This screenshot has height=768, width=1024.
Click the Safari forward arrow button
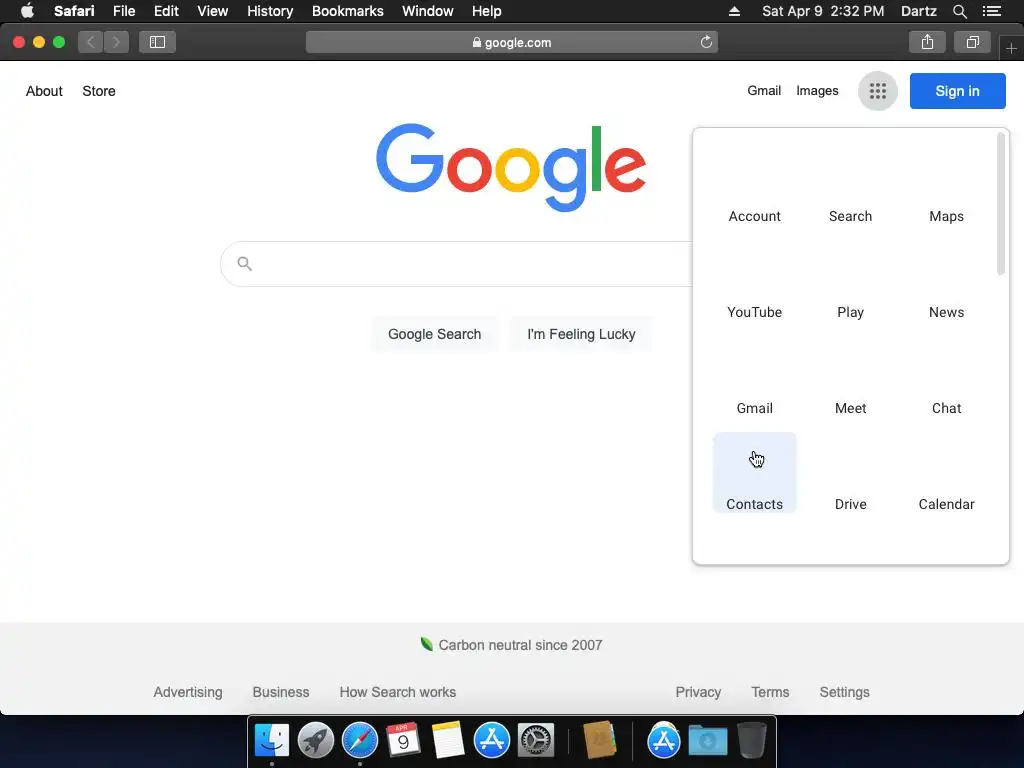coord(116,42)
